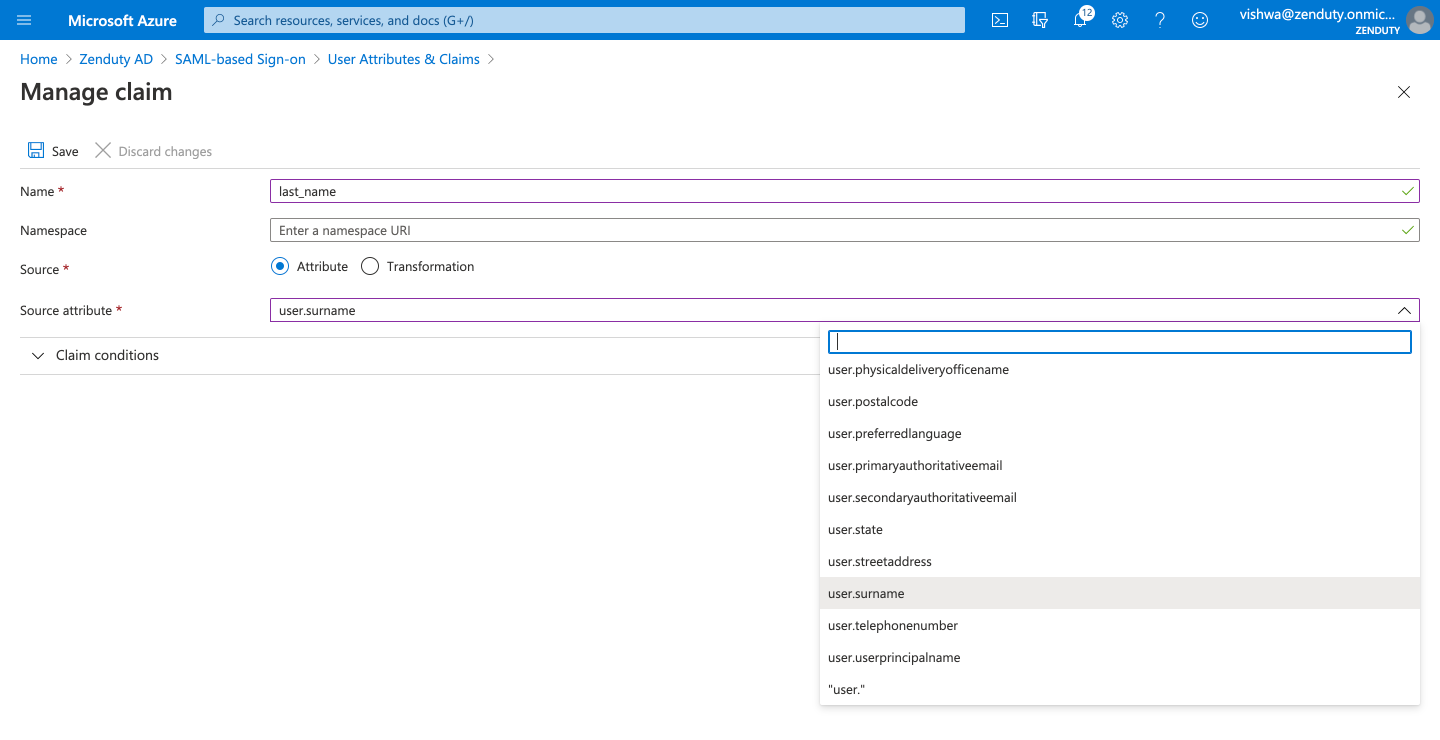Open the notifications bell
The height and width of the screenshot is (740, 1440).
click(1080, 19)
